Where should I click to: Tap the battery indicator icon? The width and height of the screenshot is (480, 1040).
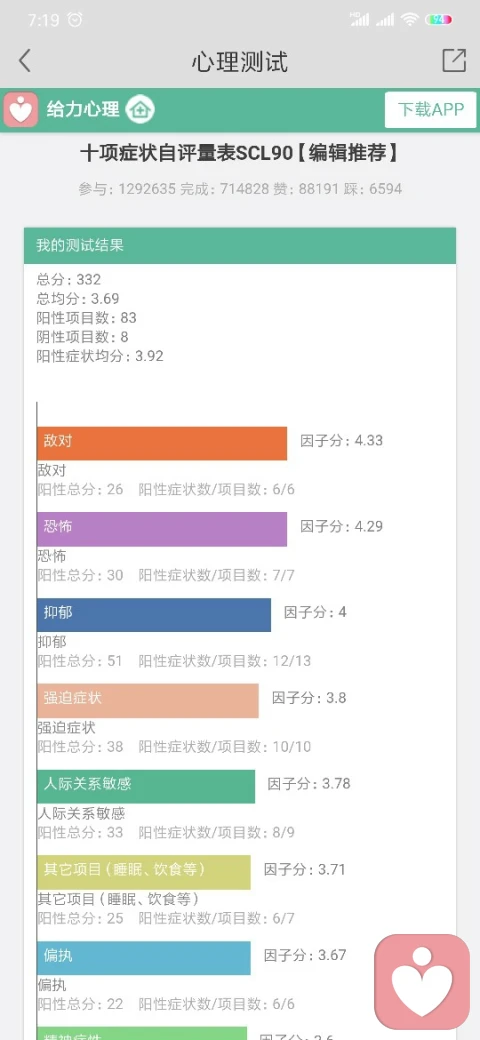[x=438, y=20]
